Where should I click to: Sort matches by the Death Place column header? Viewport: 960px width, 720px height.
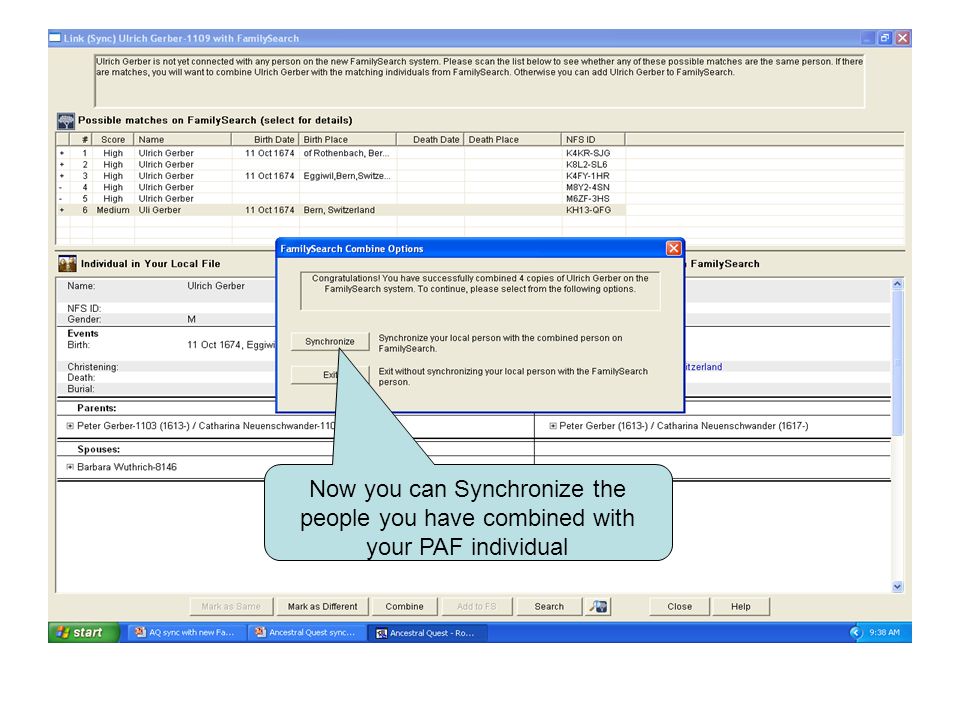512,140
